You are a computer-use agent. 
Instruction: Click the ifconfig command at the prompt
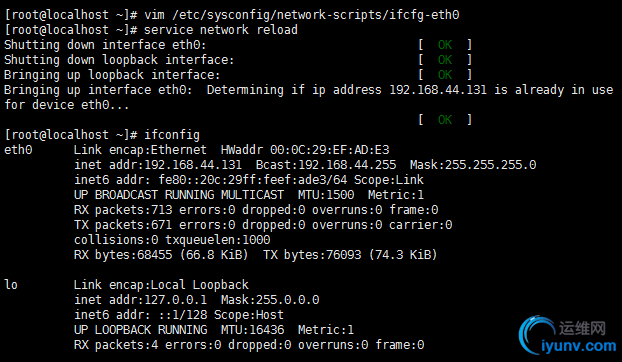[172, 135]
